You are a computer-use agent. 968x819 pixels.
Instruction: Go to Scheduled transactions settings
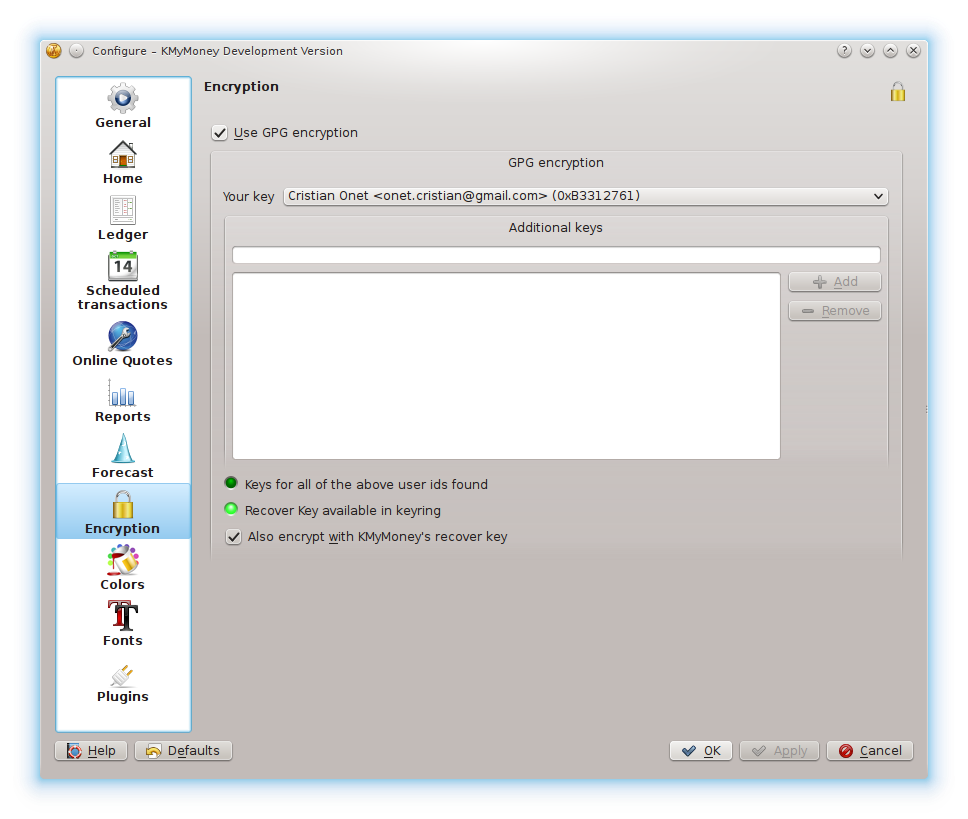pyautogui.click(x=123, y=281)
